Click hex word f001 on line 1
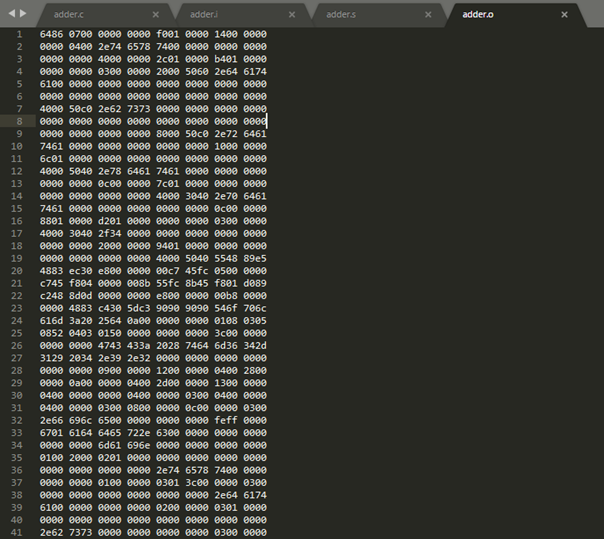Viewport: 604px width, 539px height. click(168, 34)
